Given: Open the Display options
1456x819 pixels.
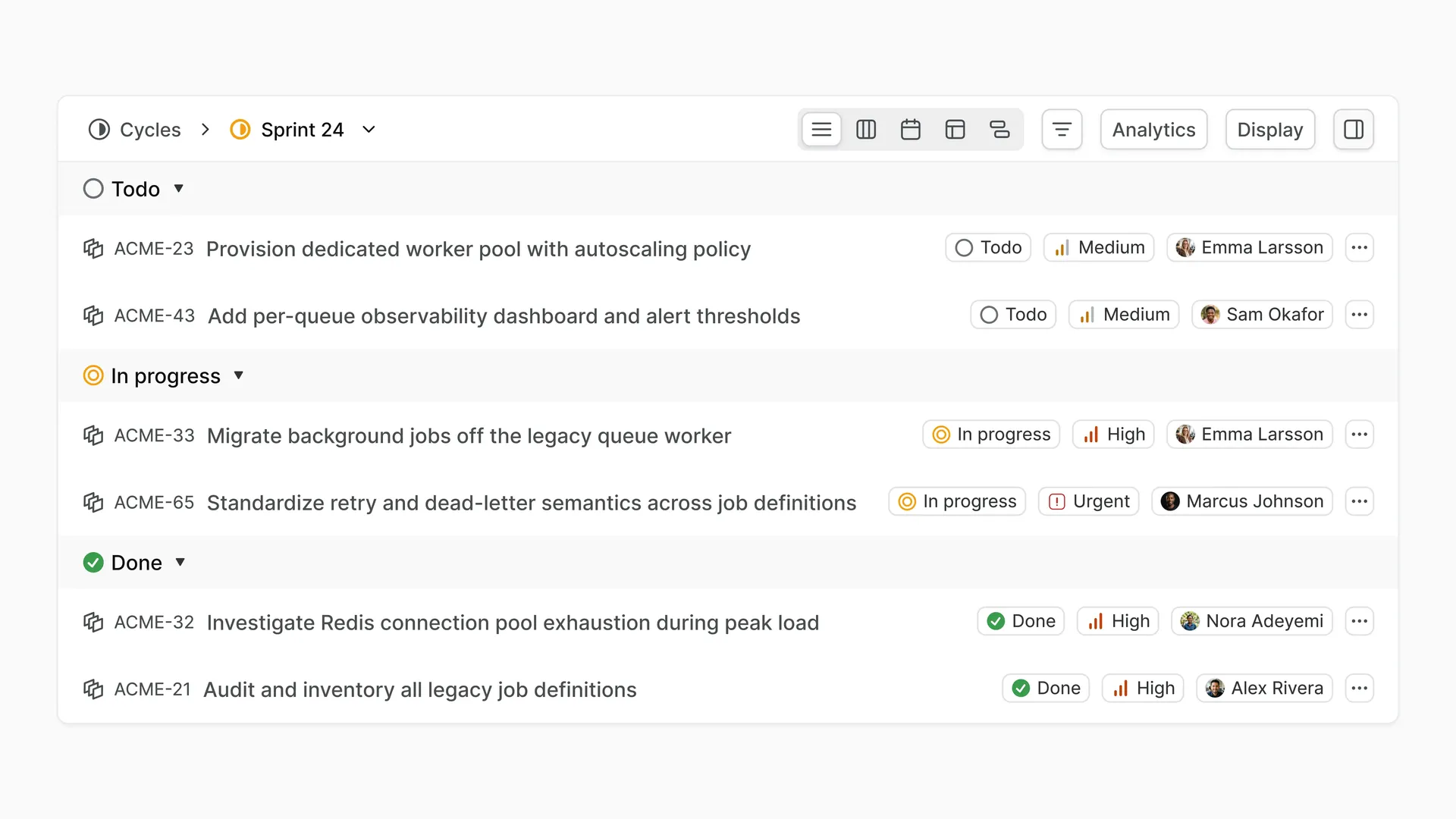Looking at the screenshot, I should pyautogui.click(x=1270, y=130).
